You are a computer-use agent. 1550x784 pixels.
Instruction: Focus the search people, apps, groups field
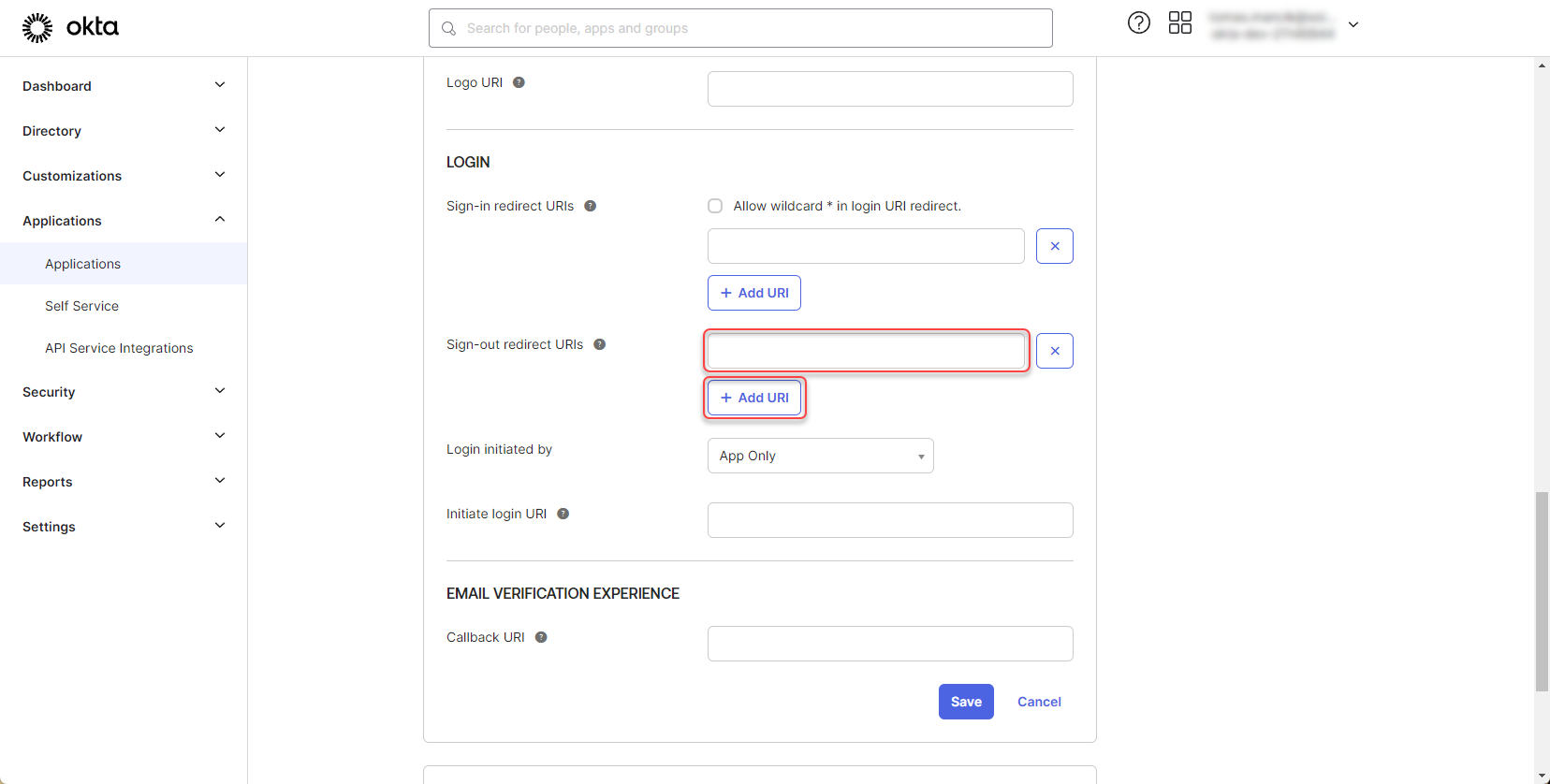(x=739, y=28)
